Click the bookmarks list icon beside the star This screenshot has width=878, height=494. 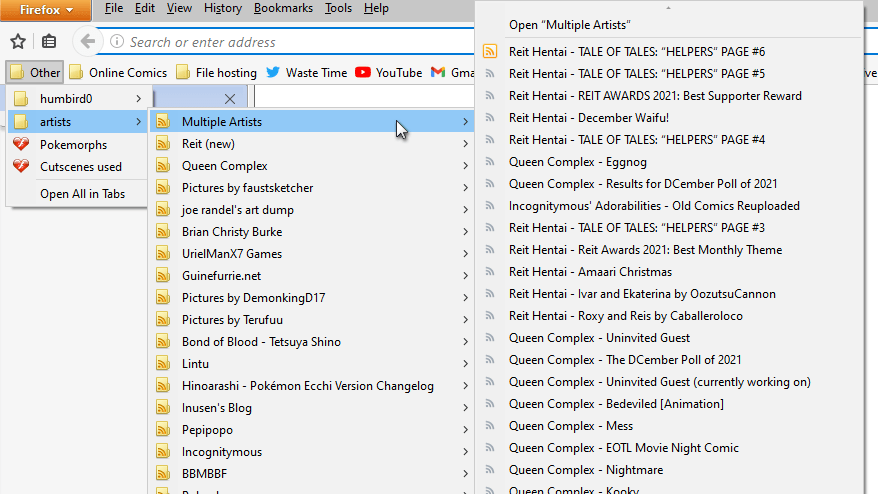click(x=49, y=42)
